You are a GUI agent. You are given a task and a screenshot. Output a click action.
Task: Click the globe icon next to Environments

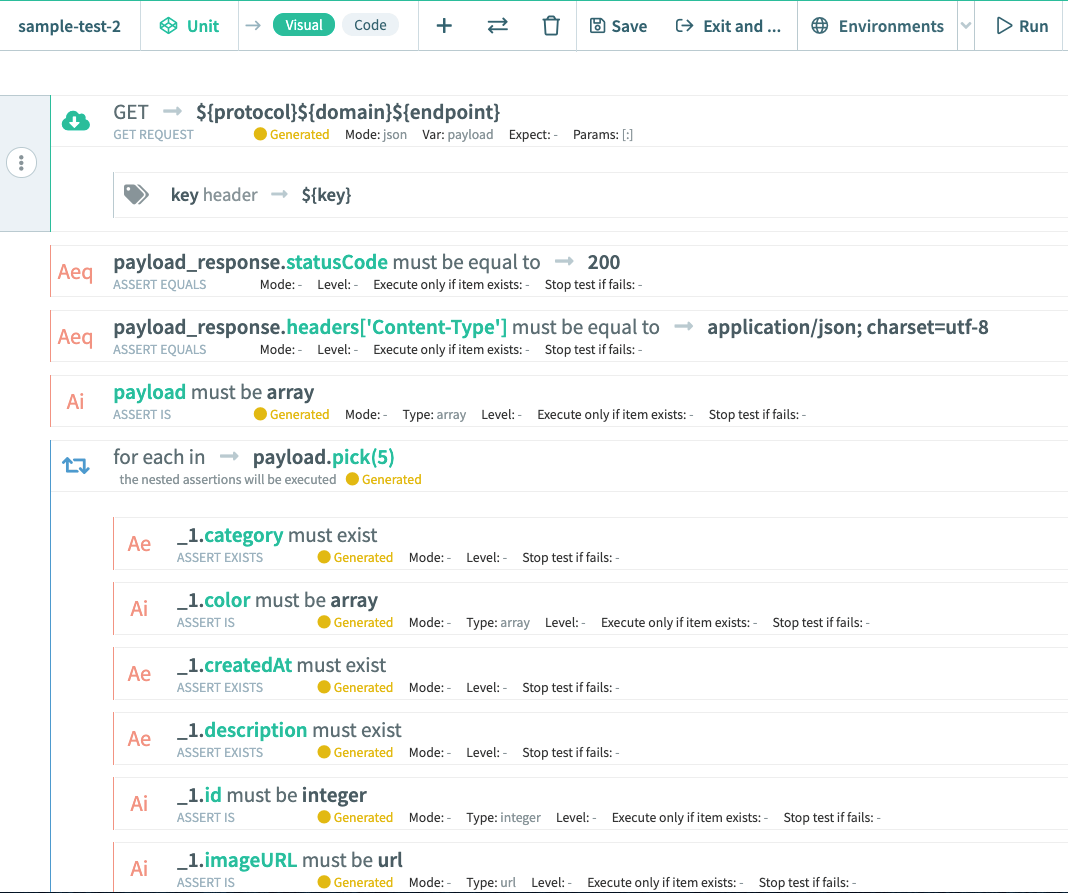tap(818, 25)
